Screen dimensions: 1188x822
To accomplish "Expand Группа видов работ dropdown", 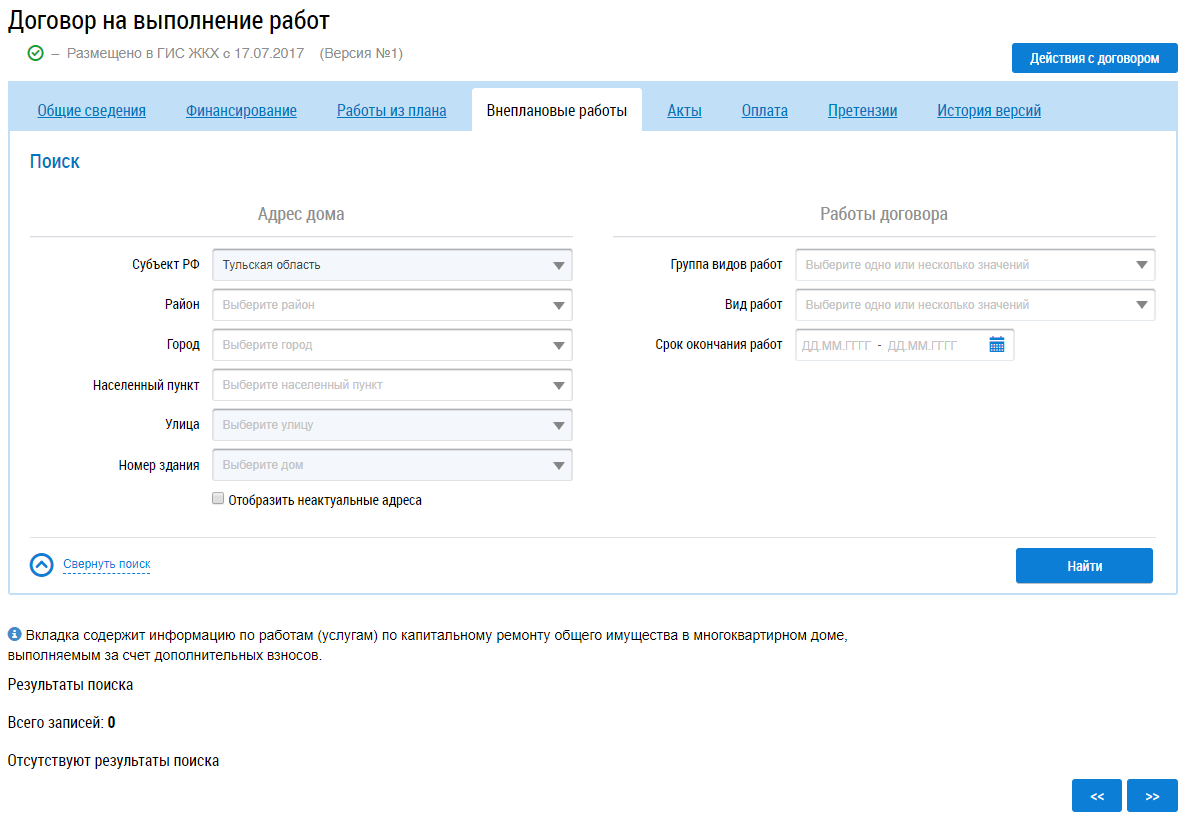I will pos(975,265).
